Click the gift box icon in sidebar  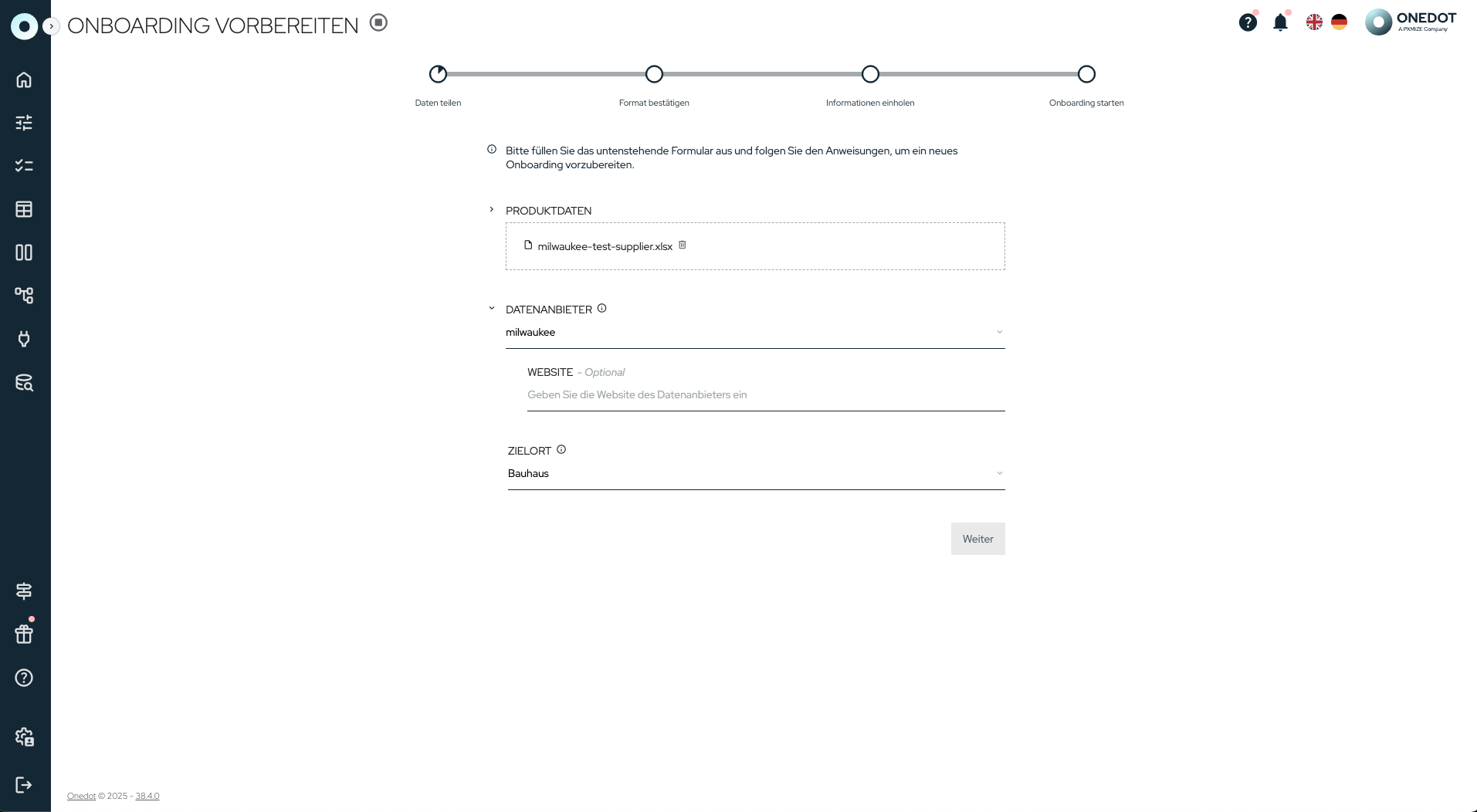(24, 634)
